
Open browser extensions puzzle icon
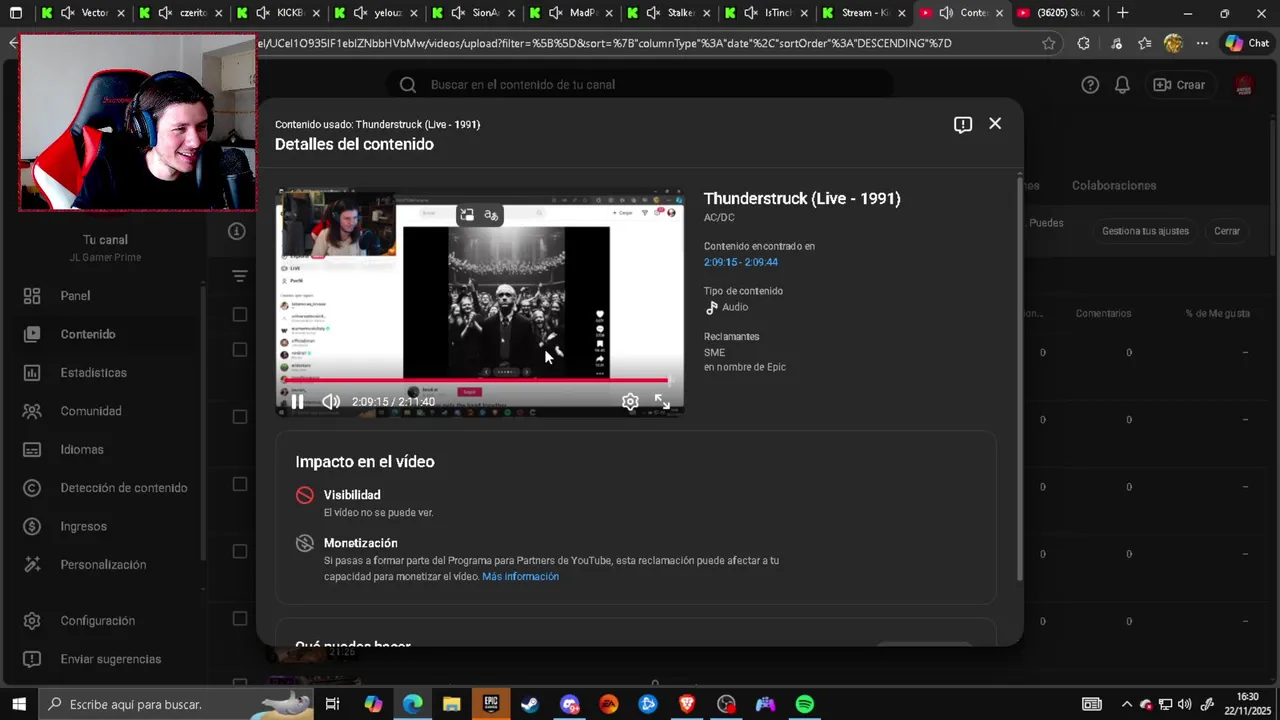[x=1083, y=43]
